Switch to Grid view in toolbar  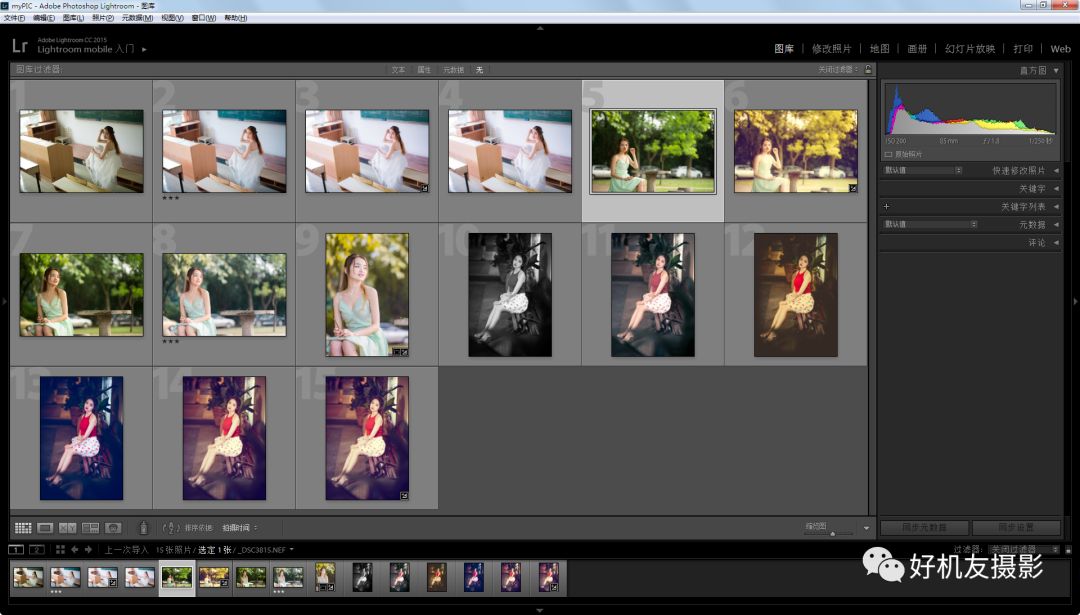click(x=22, y=528)
